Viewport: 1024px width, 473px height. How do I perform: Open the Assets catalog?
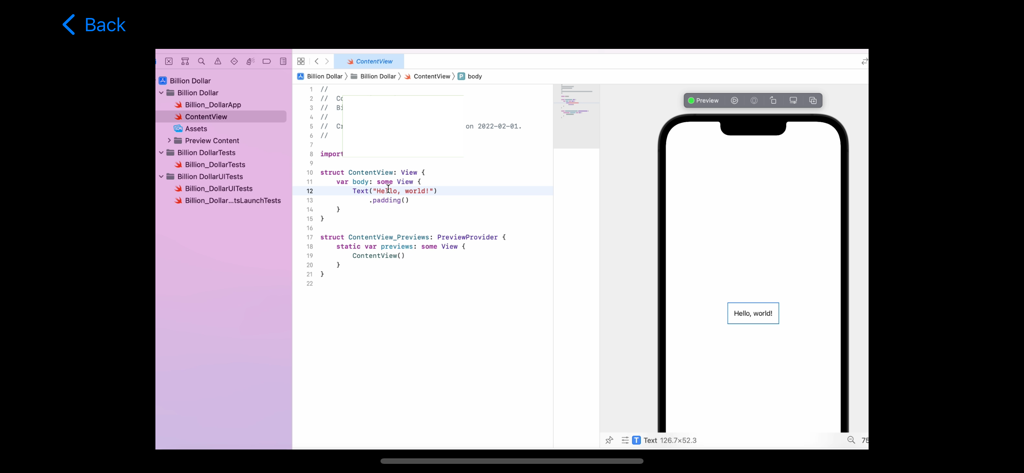(x=190, y=129)
